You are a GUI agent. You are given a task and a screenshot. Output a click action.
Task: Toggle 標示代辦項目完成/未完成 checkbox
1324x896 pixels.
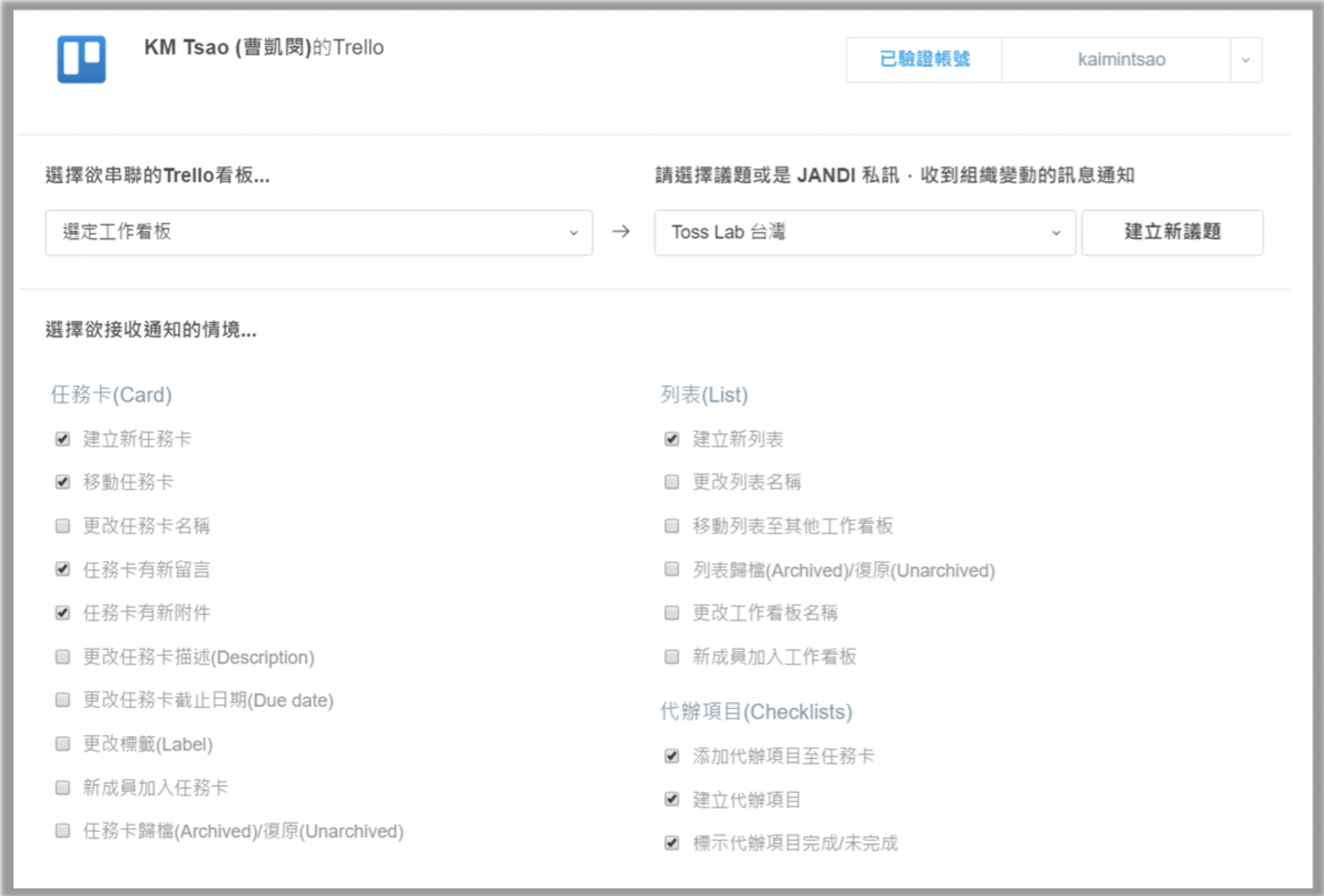[672, 843]
